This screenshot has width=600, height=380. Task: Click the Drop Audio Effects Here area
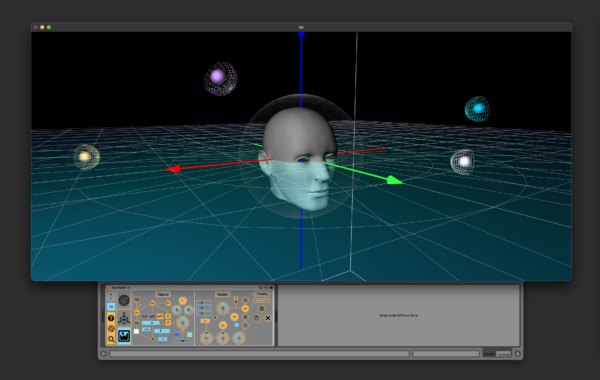(398, 315)
